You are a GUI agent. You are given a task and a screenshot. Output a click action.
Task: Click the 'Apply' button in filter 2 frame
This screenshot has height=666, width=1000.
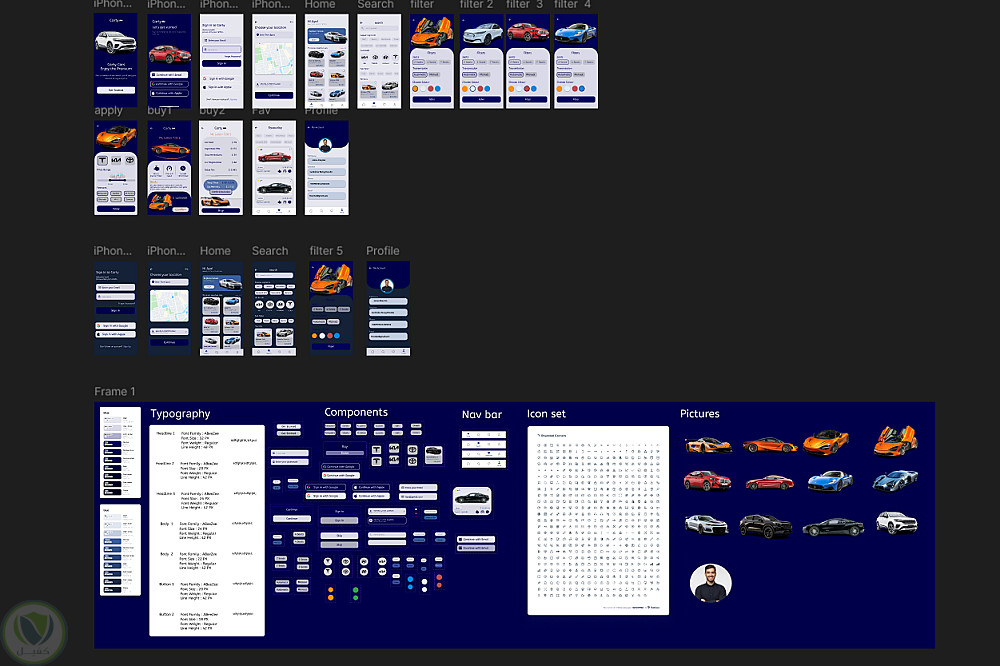tap(482, 100)
